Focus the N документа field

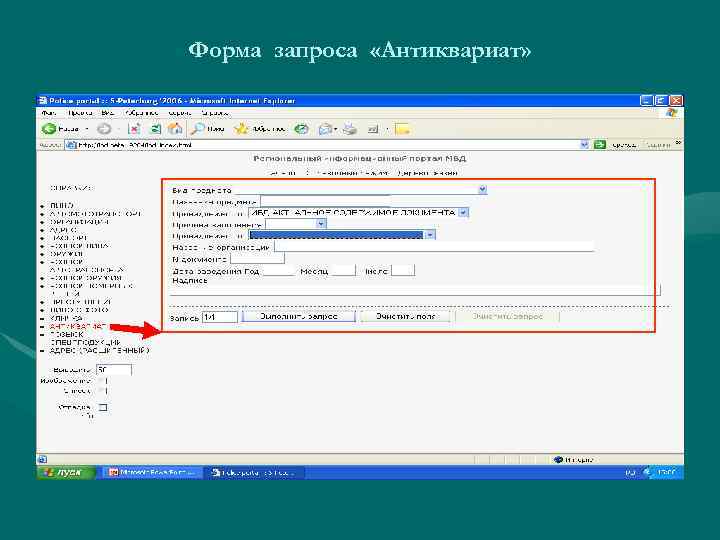click(257, 259)
